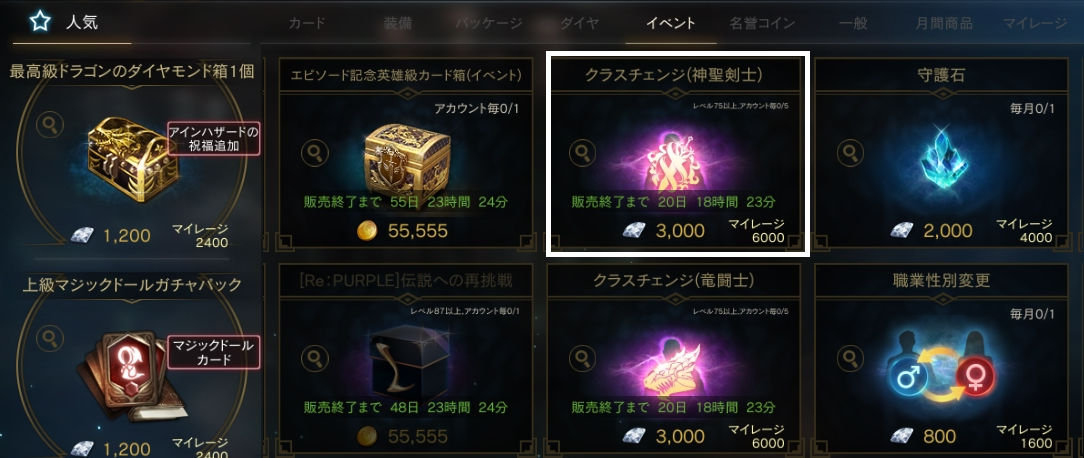Open the 装備 tab

[x=398, y=24]
